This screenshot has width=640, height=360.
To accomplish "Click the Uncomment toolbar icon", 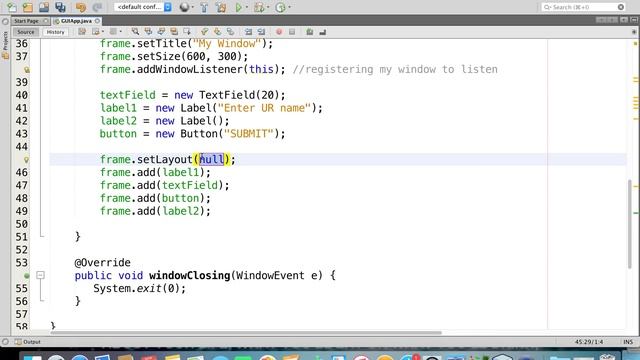I will [322, 32].
